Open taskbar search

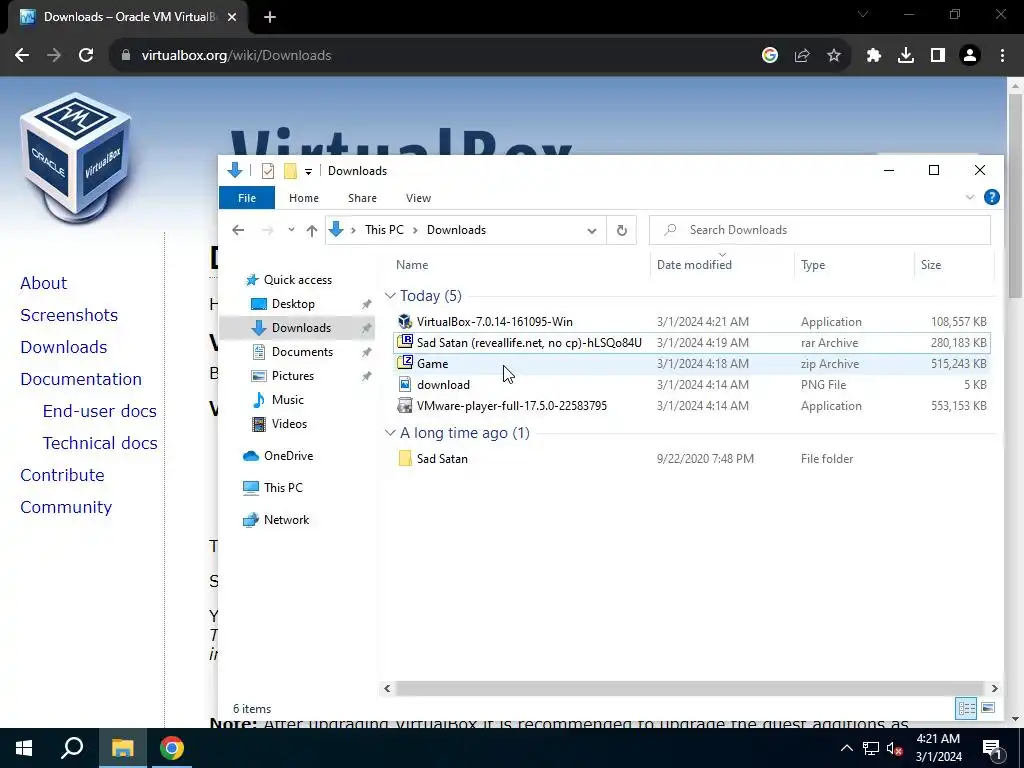pyautogui.click(x=72, y=748)
